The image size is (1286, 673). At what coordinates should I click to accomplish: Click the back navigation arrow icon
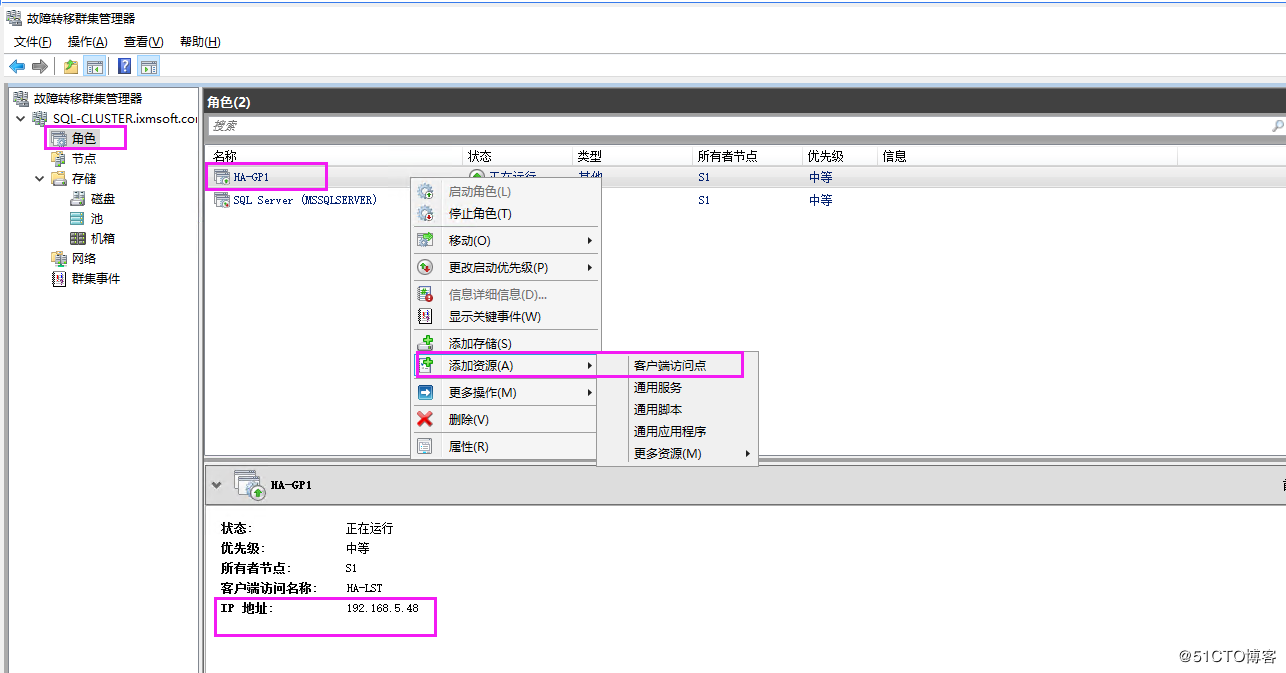[x=17, y=66]
